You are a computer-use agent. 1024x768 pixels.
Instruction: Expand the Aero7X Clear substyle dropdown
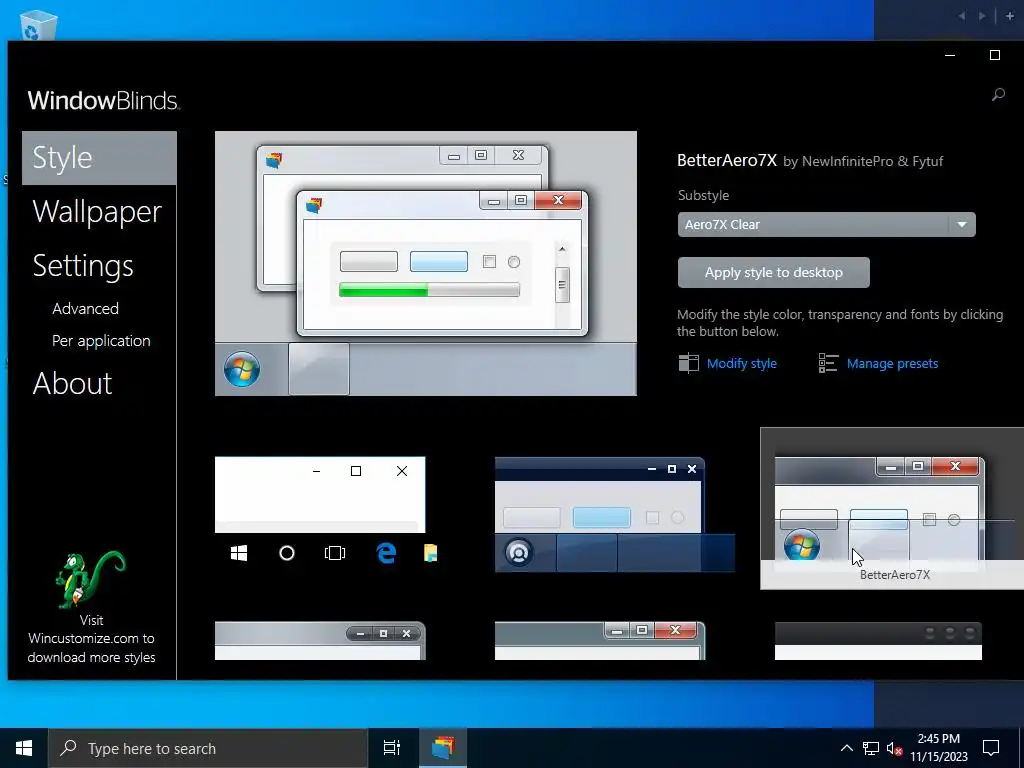(x=826, y=225)
